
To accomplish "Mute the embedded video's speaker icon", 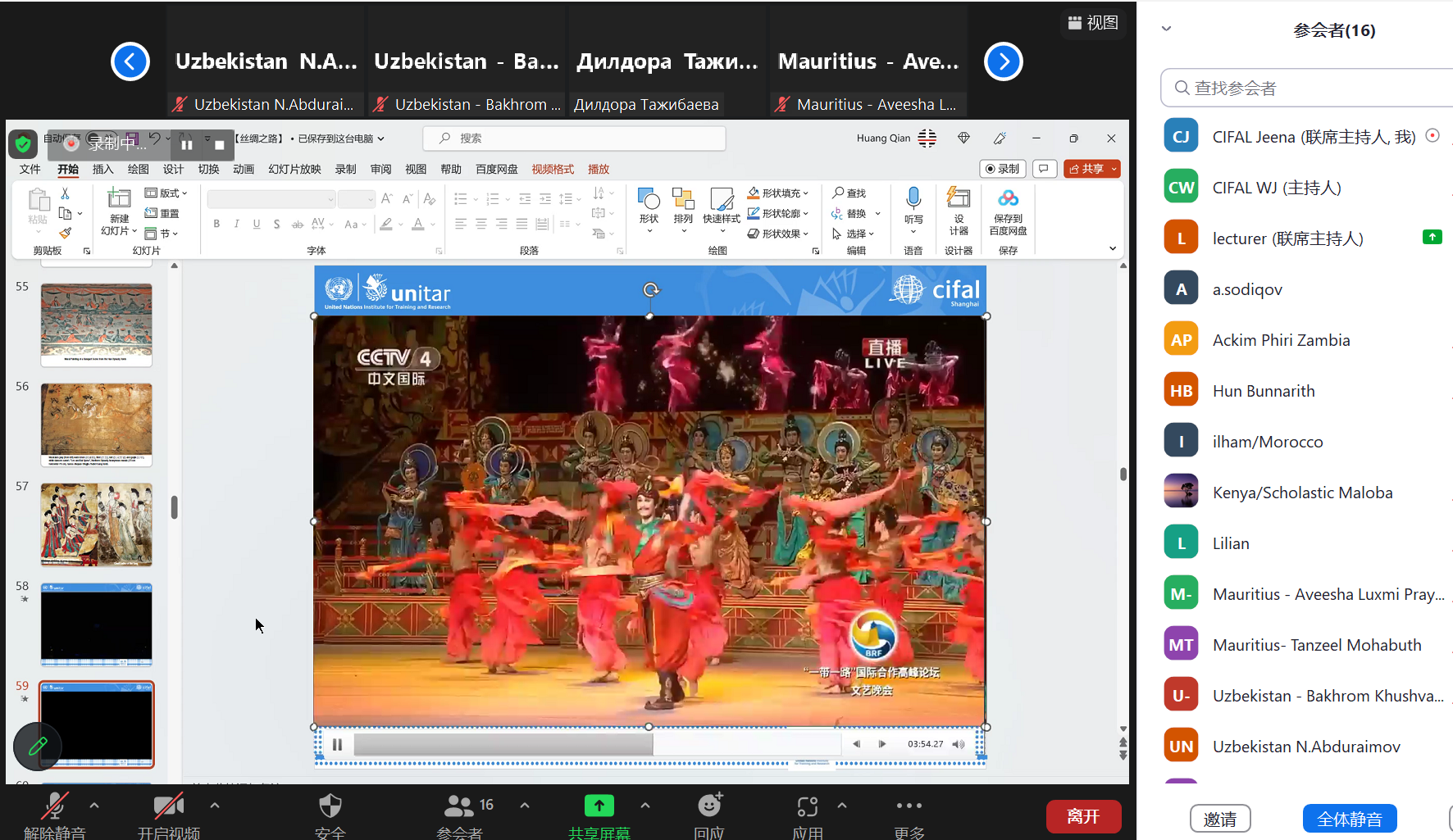I will pos(959,744).
